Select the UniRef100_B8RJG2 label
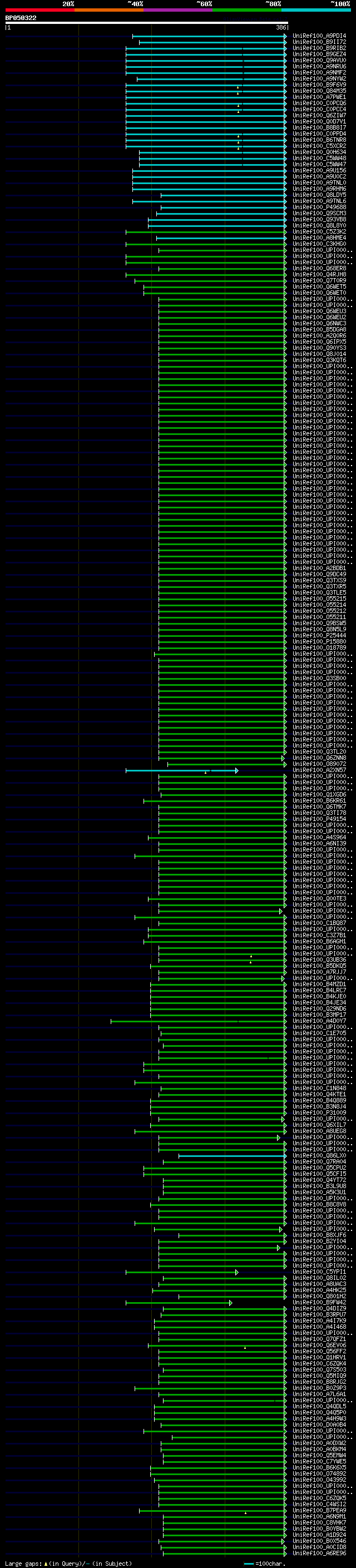The image size is (356, 1568). click(319, 1382)
